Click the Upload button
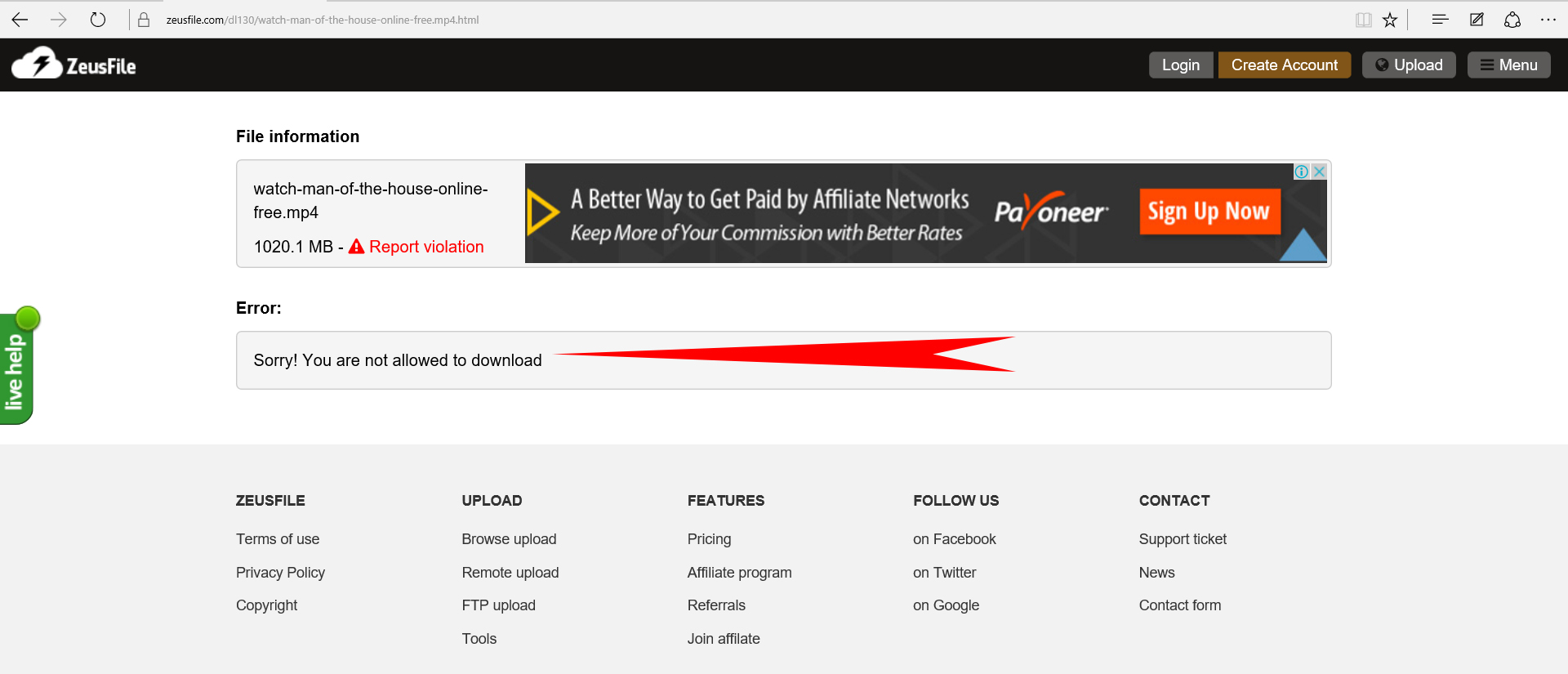 pyautogui.click(x=1409, y=65)
